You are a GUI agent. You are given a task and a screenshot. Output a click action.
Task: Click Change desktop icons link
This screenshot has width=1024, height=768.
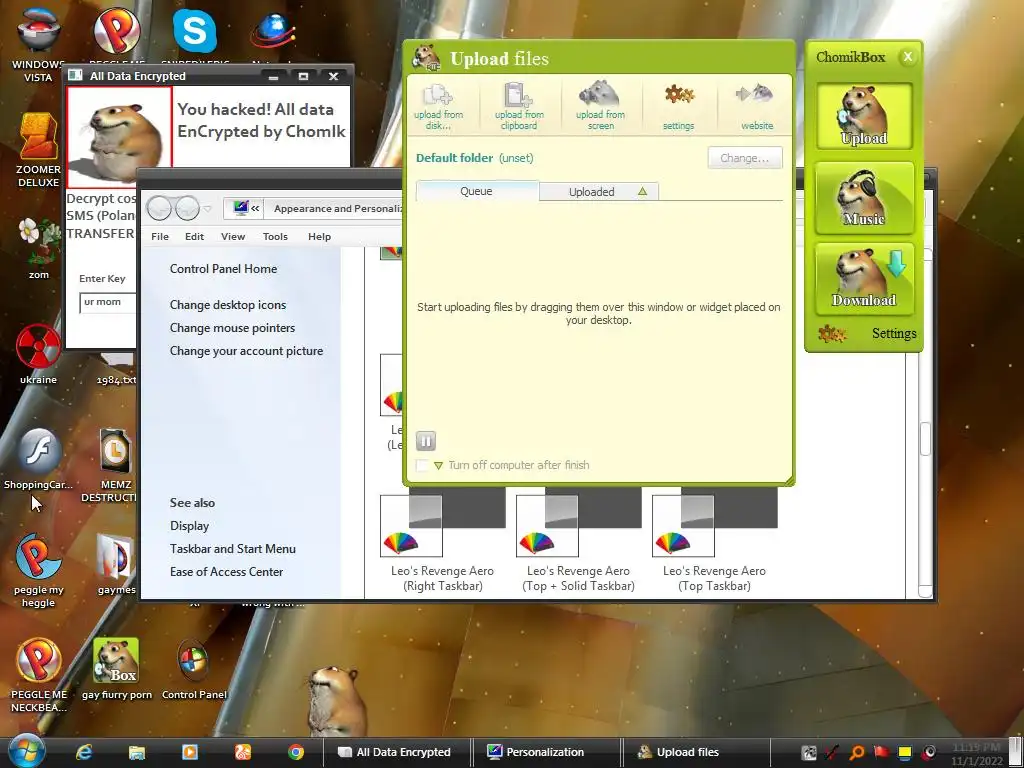(x=228, y=305)
